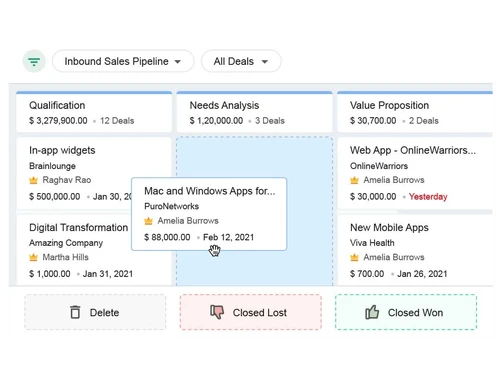The width and height of the screenshot is (500, 375).
Task: Click the Closed Lost drop zone label
Action: [x=260, y=313]
